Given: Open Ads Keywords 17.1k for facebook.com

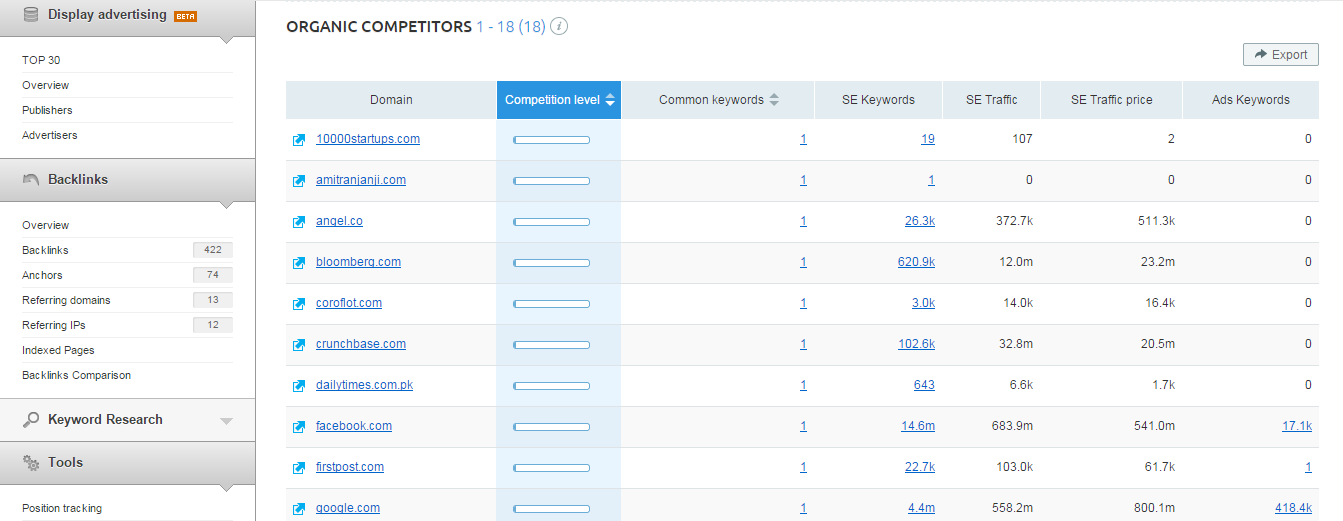Looking at the screenshot, I should pos(1297,426).
